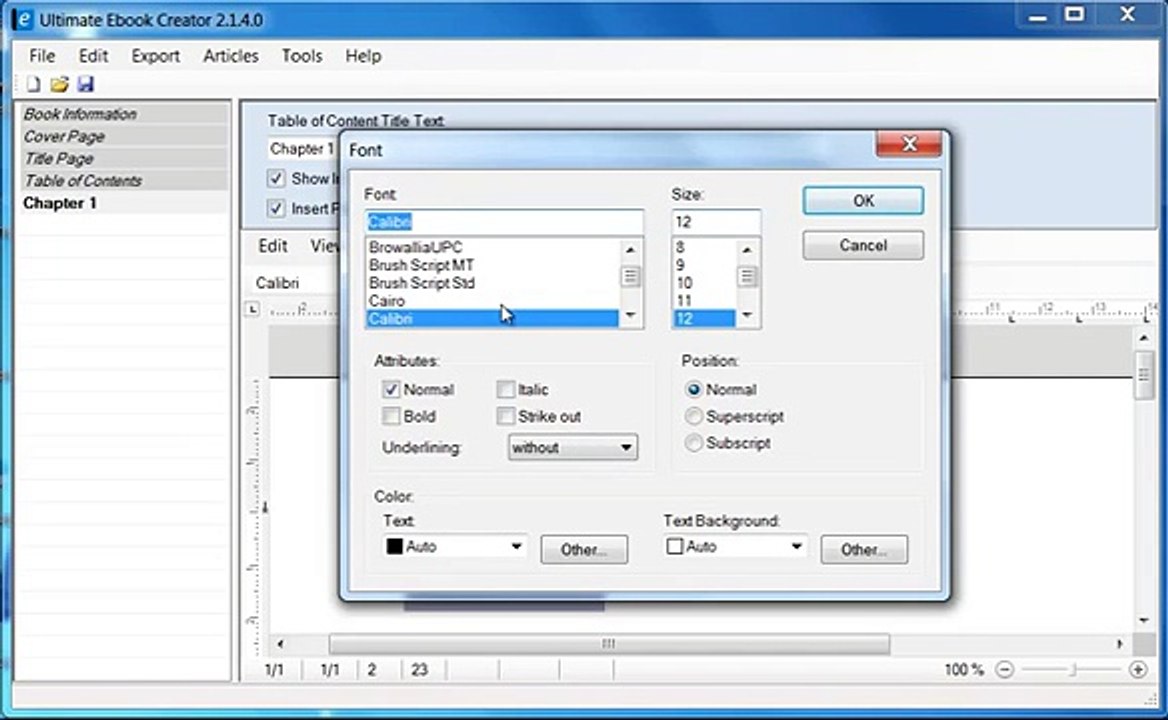
Task: Select Brush Script Std in the font list
Action: point(492,283)
